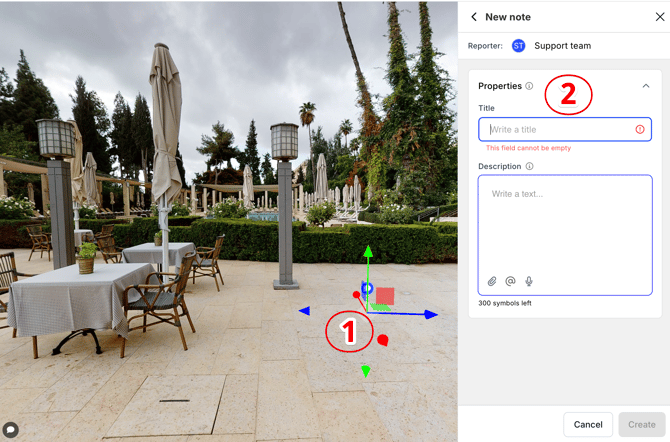Click the blue left-pointing arrow on gizmo

click(304, 311)
